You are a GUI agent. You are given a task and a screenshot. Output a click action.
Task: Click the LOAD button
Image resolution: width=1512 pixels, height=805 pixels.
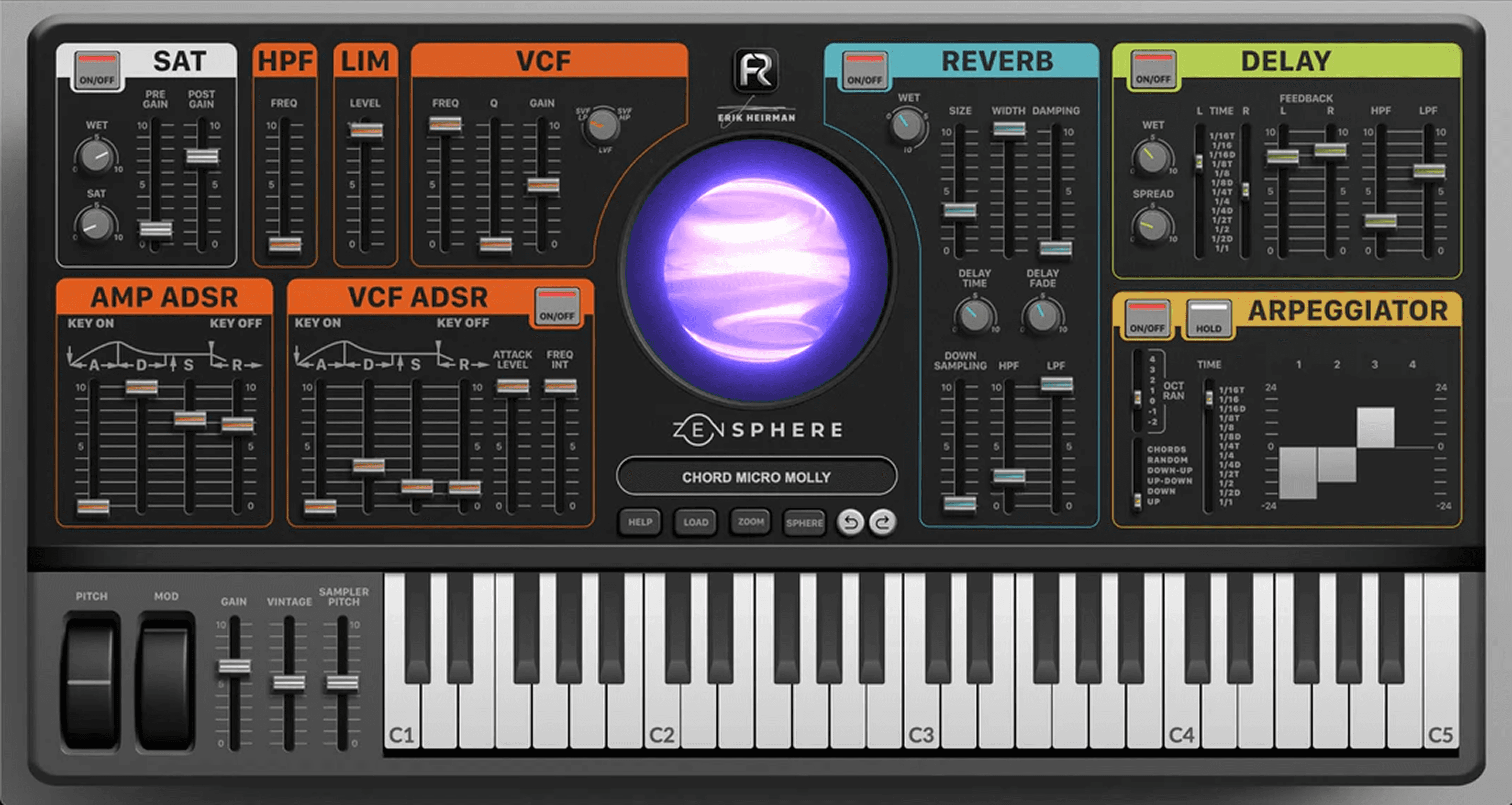coord(696,522)
